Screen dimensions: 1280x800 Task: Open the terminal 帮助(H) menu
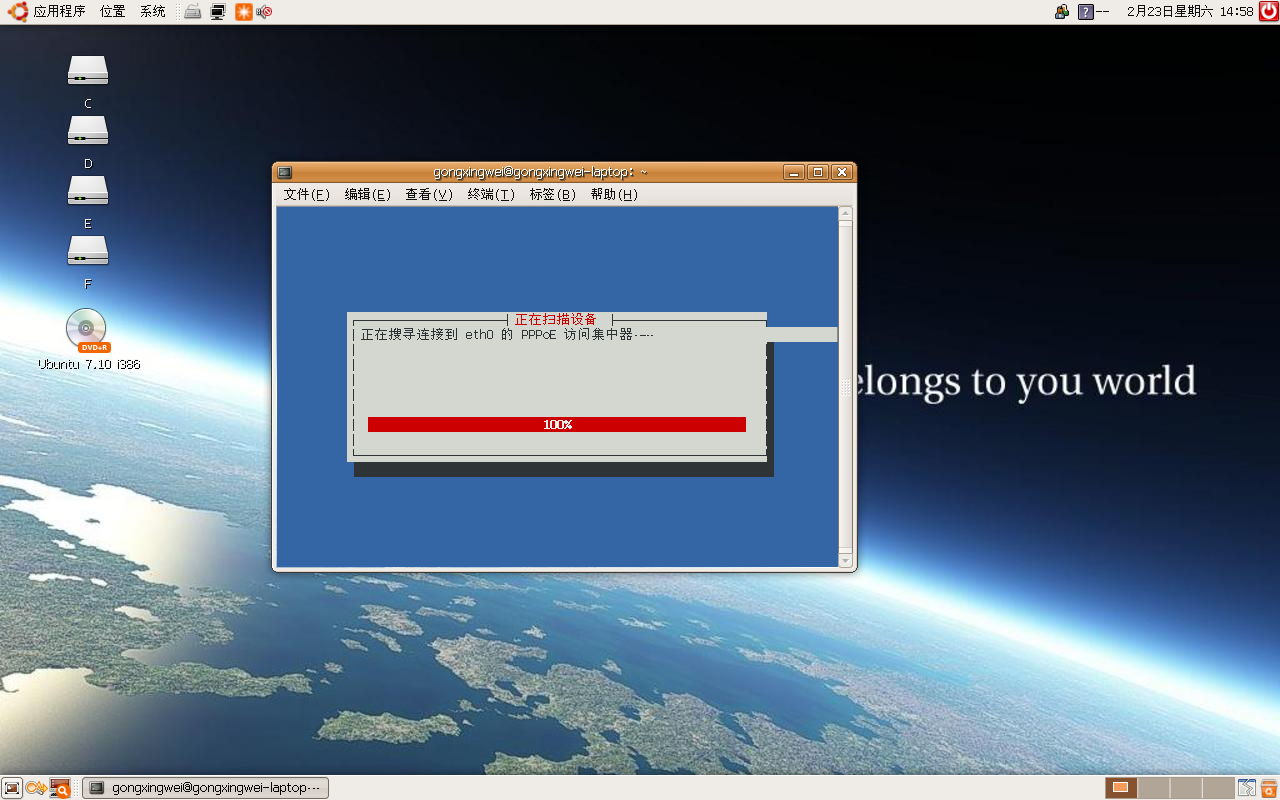(614, 195)
